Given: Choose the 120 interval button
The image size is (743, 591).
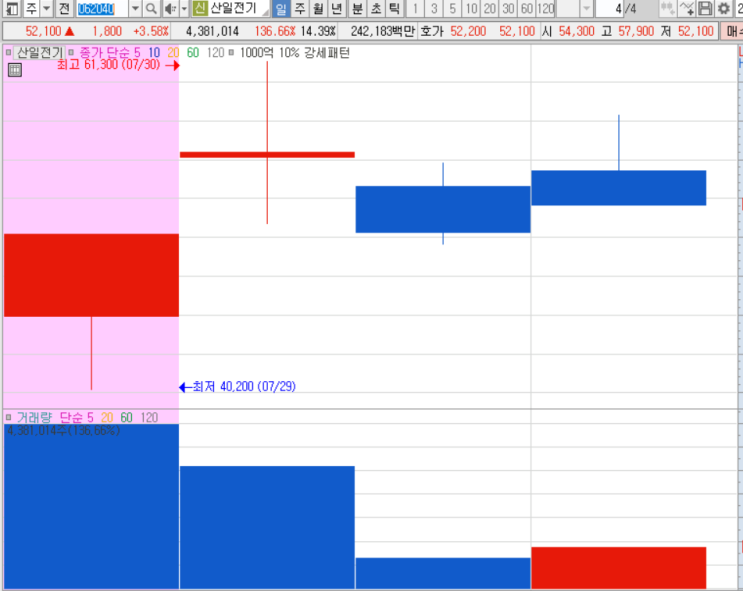Looking at the screenshot, I should (x=545, y=9).
